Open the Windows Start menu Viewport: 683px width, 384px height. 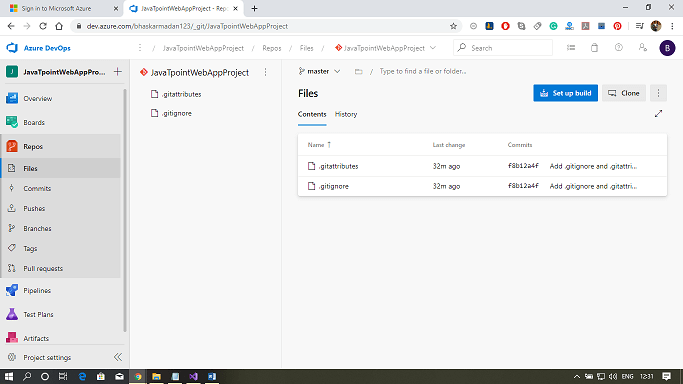tap(9, 377)
